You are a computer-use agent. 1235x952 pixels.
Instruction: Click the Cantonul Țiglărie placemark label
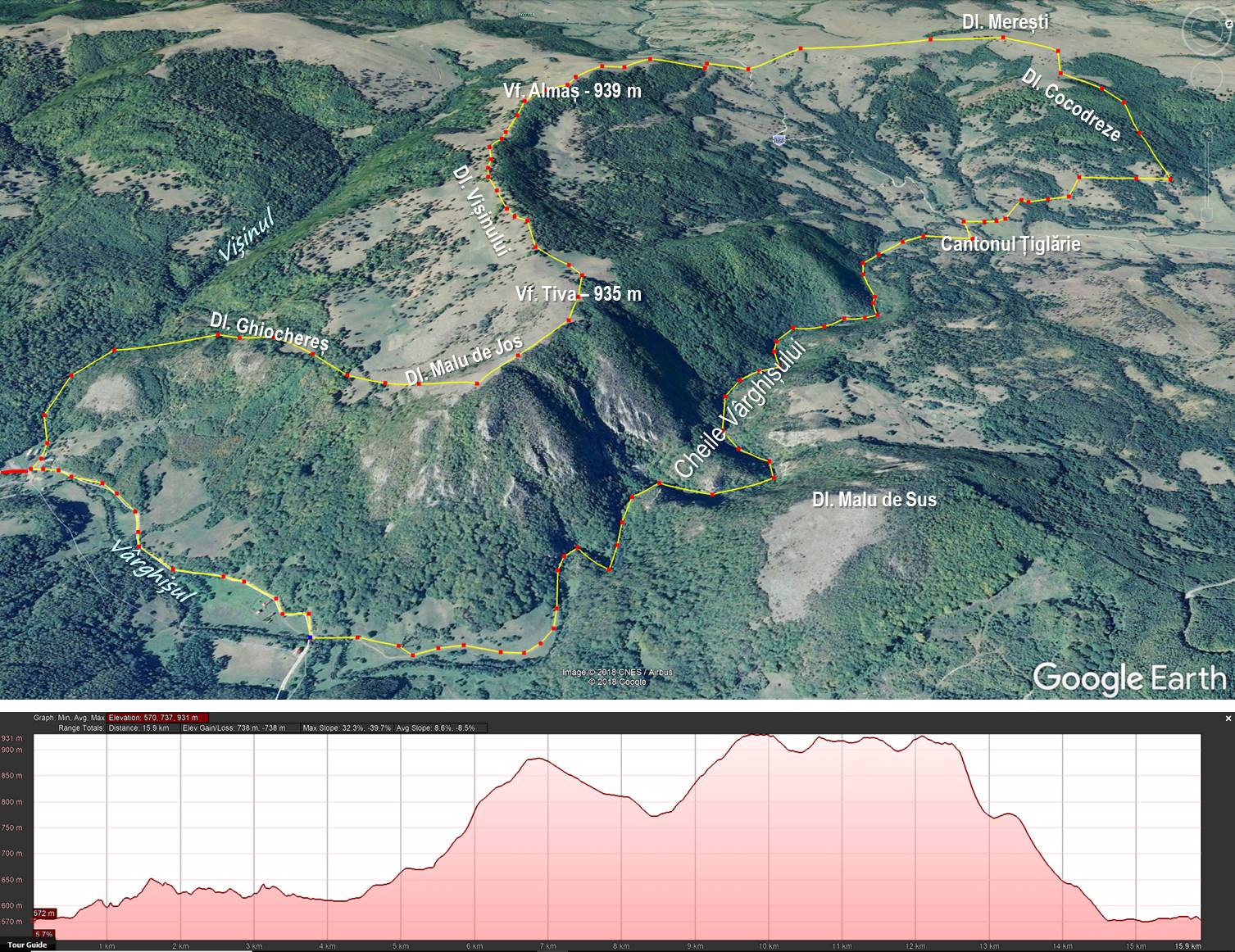pyautogui.click(x=1010, y=244)
